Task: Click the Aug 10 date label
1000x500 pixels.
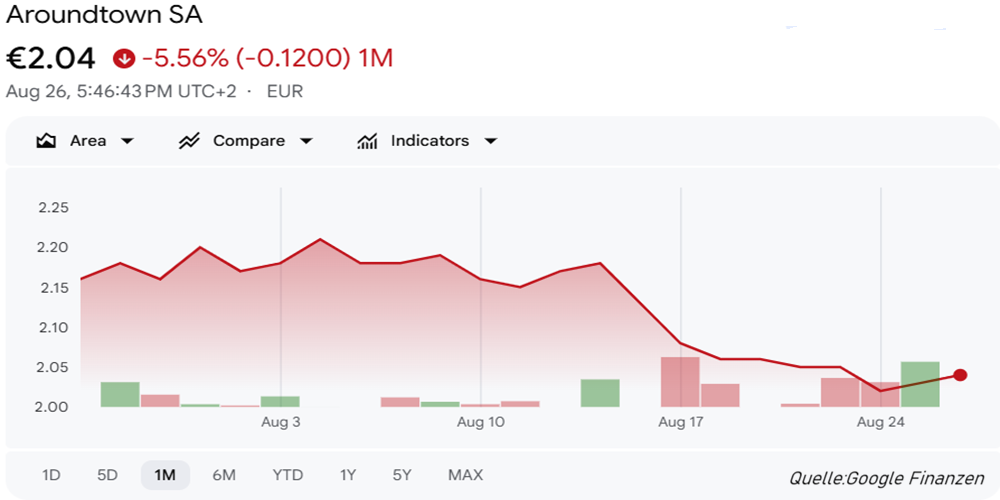Action: (481, 422)
